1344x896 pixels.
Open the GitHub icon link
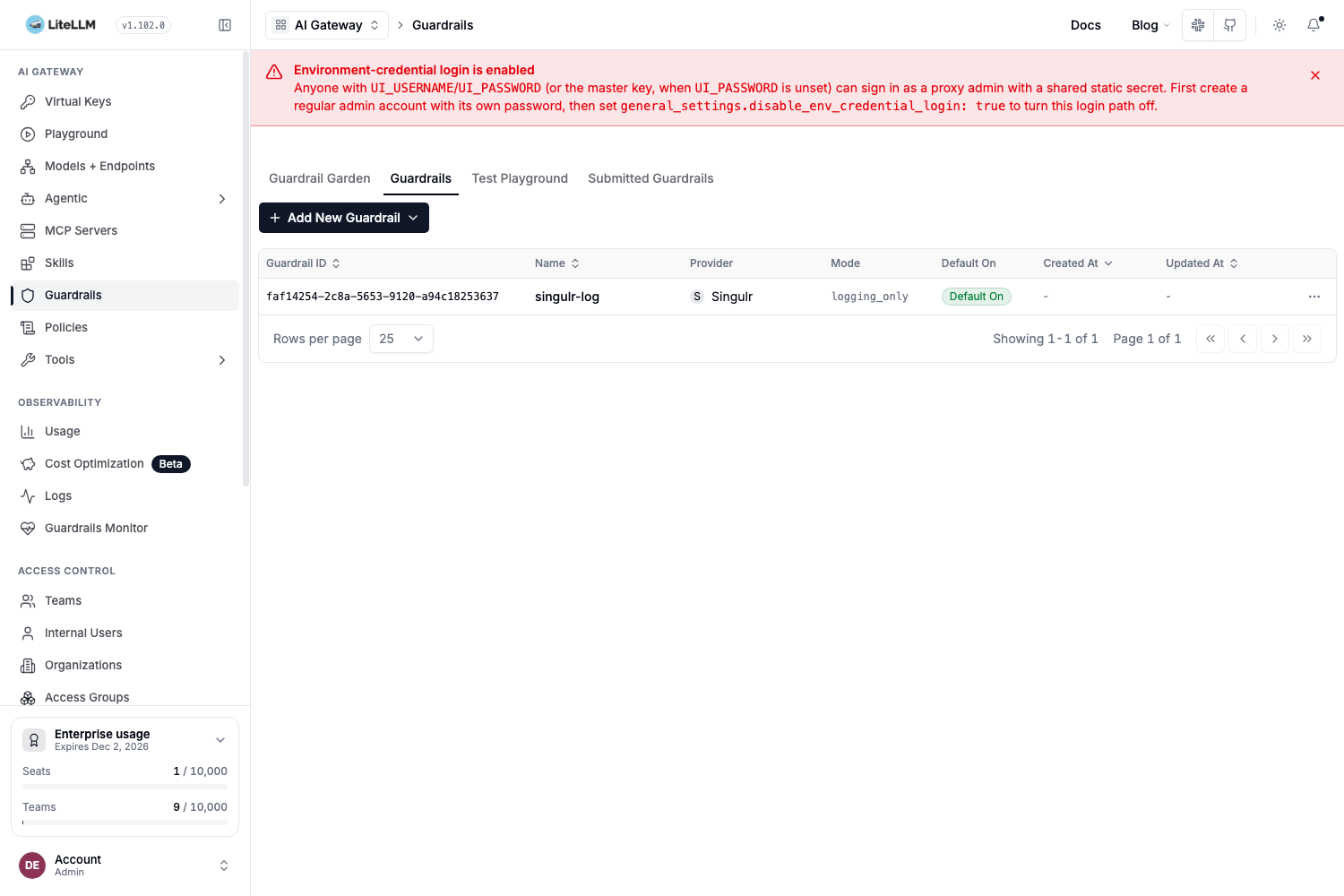pyautogui.click(x=1230, y=25)
